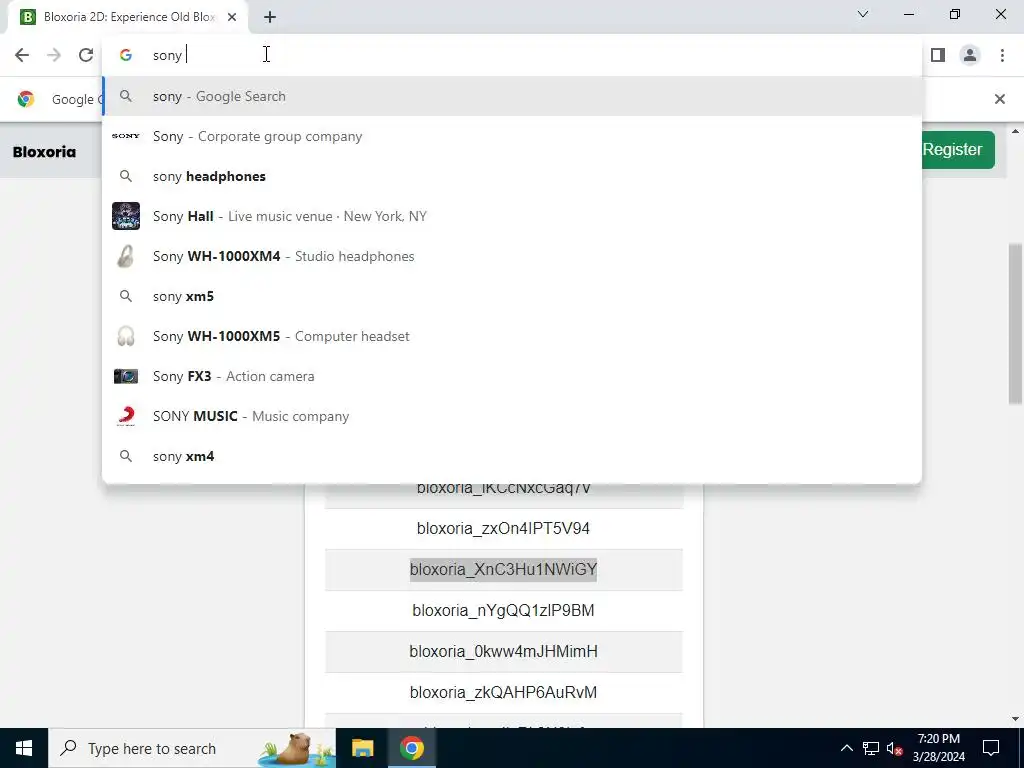
Task: Click the Sony logo icon in the suggestions
Action: pyautogui.click(x=125, y=136)
